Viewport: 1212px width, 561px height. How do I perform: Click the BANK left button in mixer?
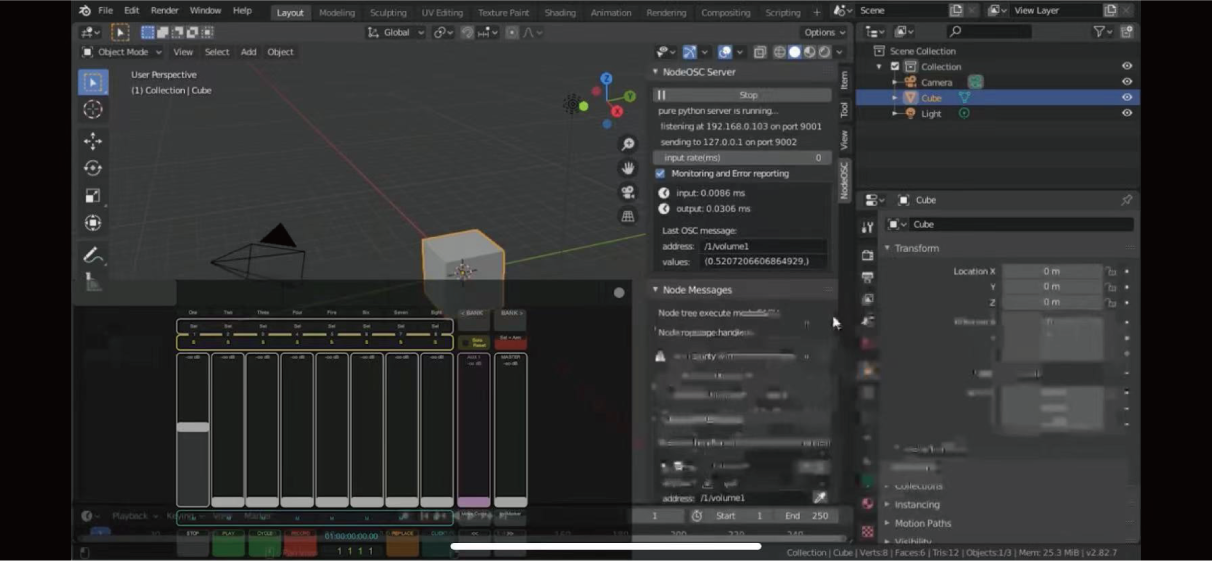[x=473, y=318]
